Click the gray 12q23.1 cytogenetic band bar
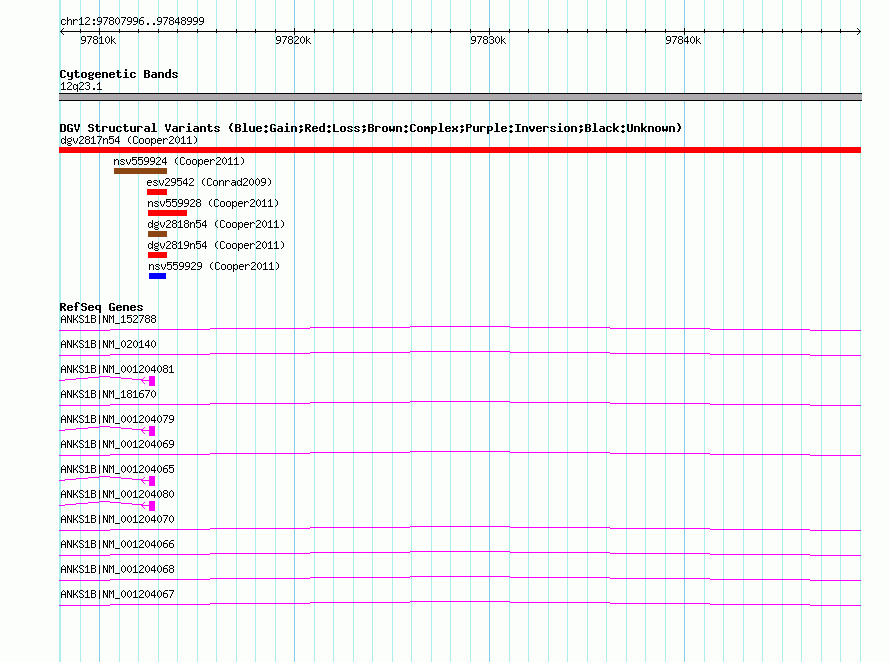890x662 pixels. (x=460, y=97)
